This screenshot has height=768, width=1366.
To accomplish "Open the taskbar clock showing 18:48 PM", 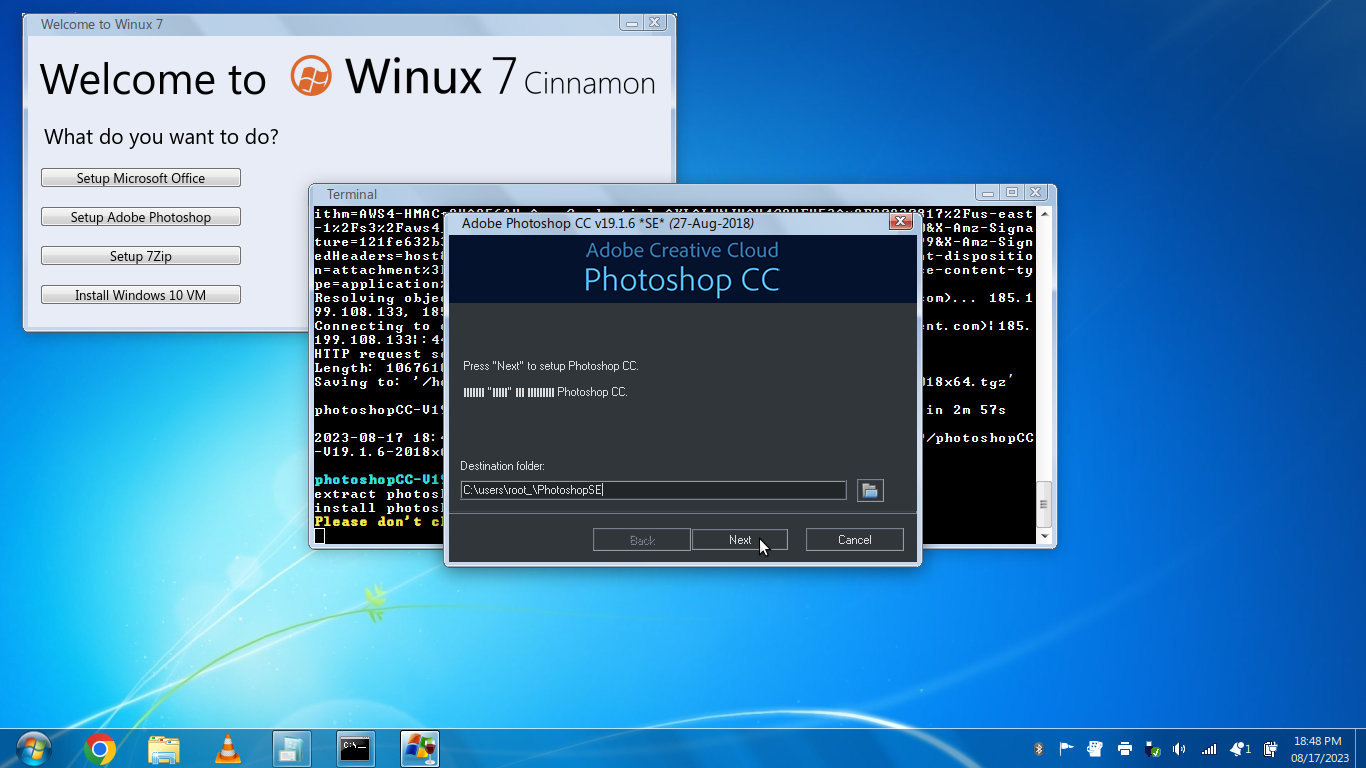I will (x=1319, y=749).
